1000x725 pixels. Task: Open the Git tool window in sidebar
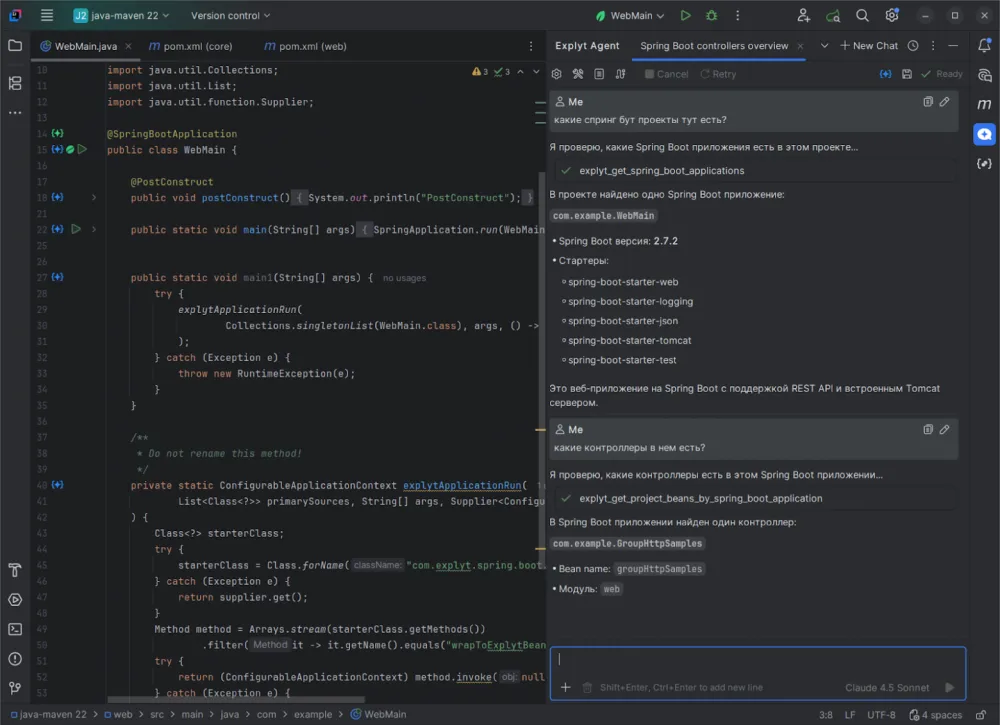(15, 688)
